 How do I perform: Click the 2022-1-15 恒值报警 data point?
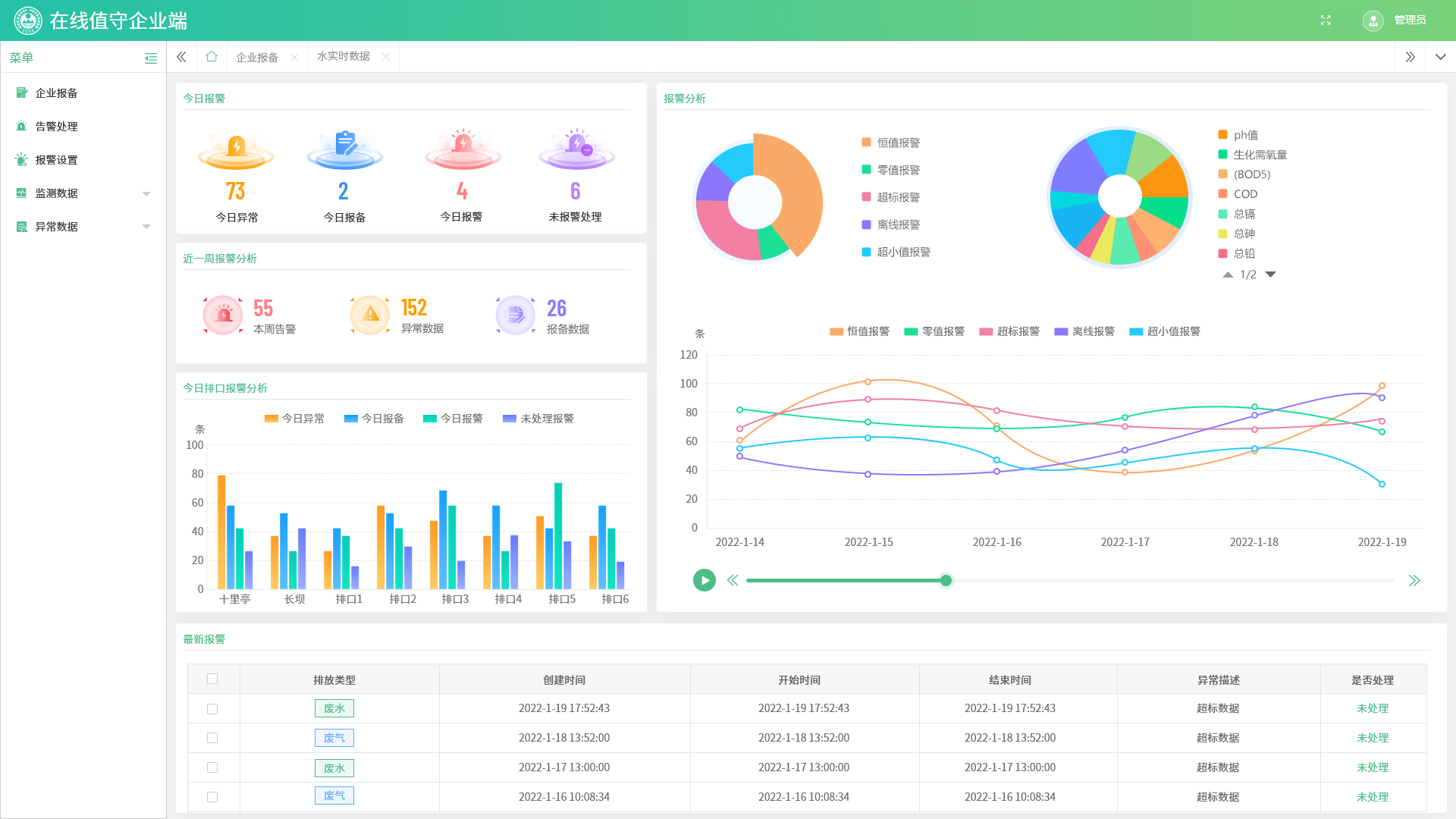(x=868, y=381)
